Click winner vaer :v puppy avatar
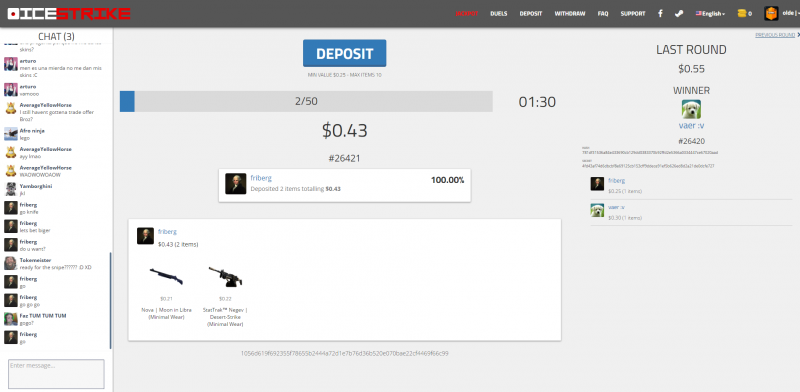The height and width of the screenshot is (392, 800). [x=691, y=109]
